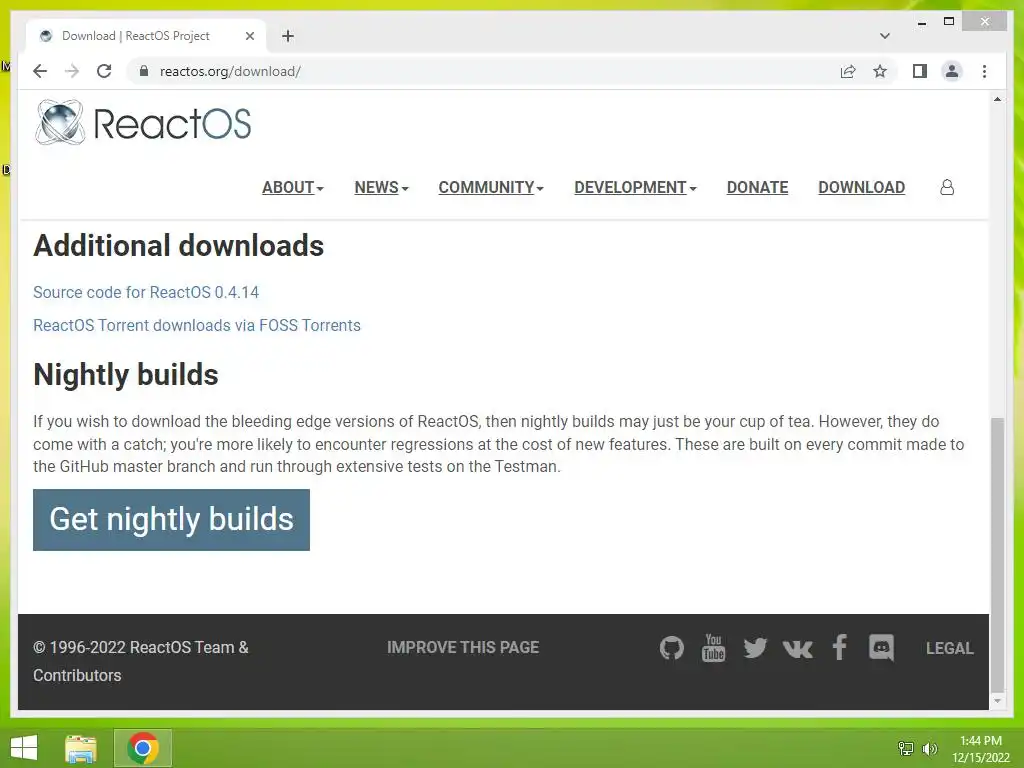Click the ReactOS logo in page header
The height and width of the screenshot is (768, 1024).
(143, 122)
